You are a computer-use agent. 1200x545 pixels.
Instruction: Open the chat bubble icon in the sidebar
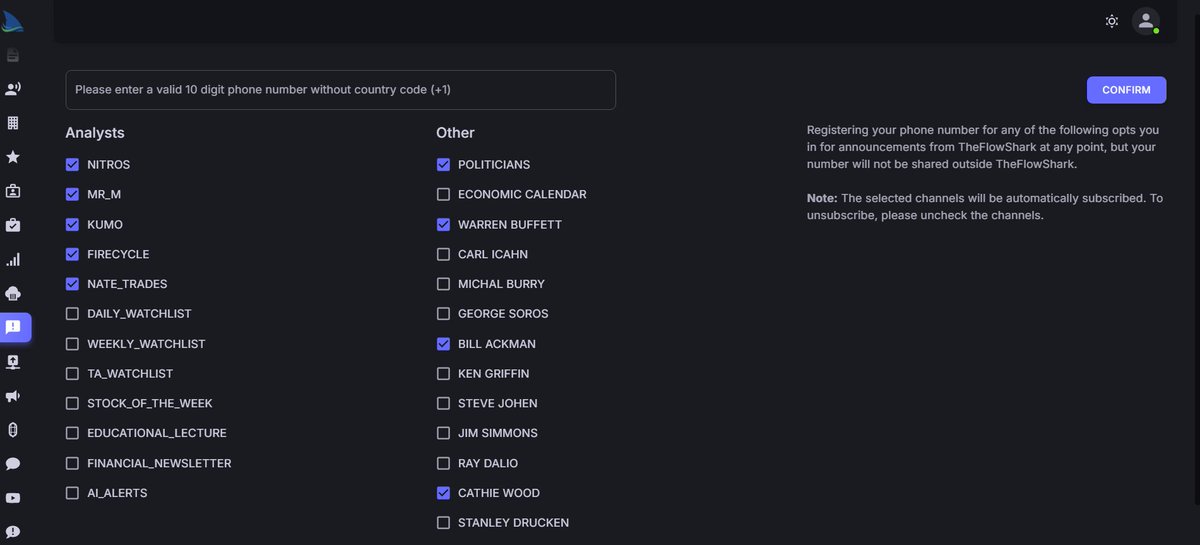pos(13,464)
